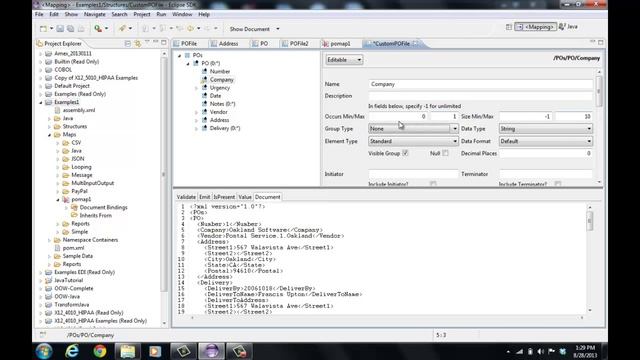Image resolution: width=640 pixels, height=360 pixels.
Task: Open Google Chrome from the taskbar
Action: click(x=100, y=351)
